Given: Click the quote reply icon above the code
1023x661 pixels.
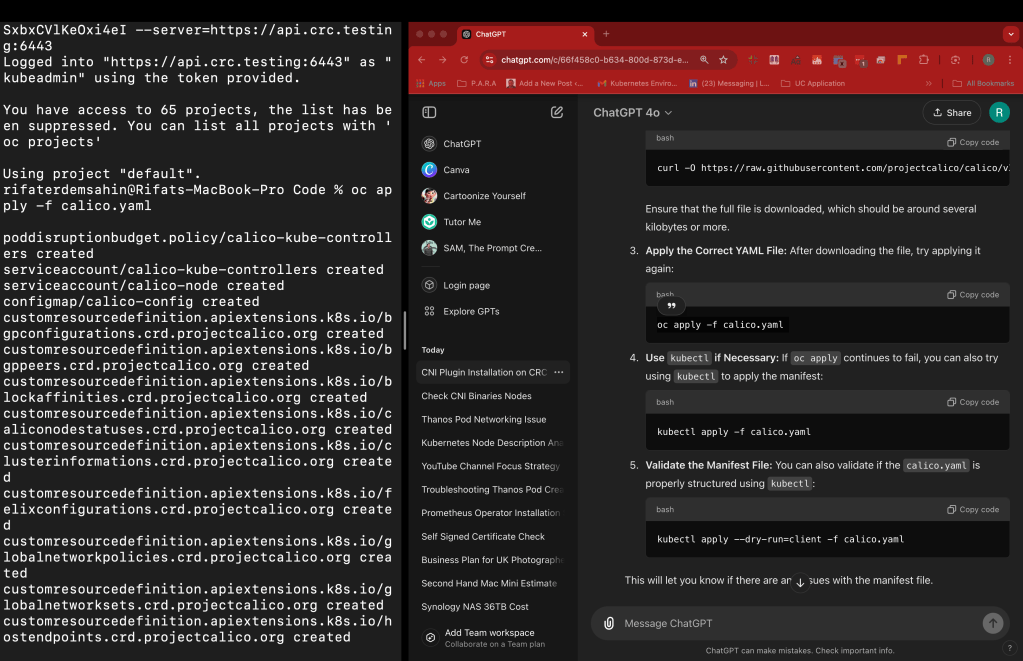Looking at the screenshot, I should [671, 305].
